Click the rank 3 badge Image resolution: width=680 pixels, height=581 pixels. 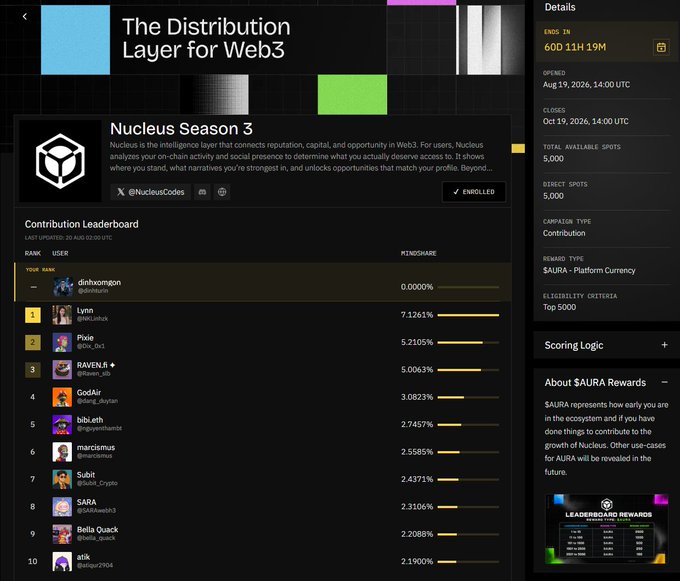coord(33,369)
